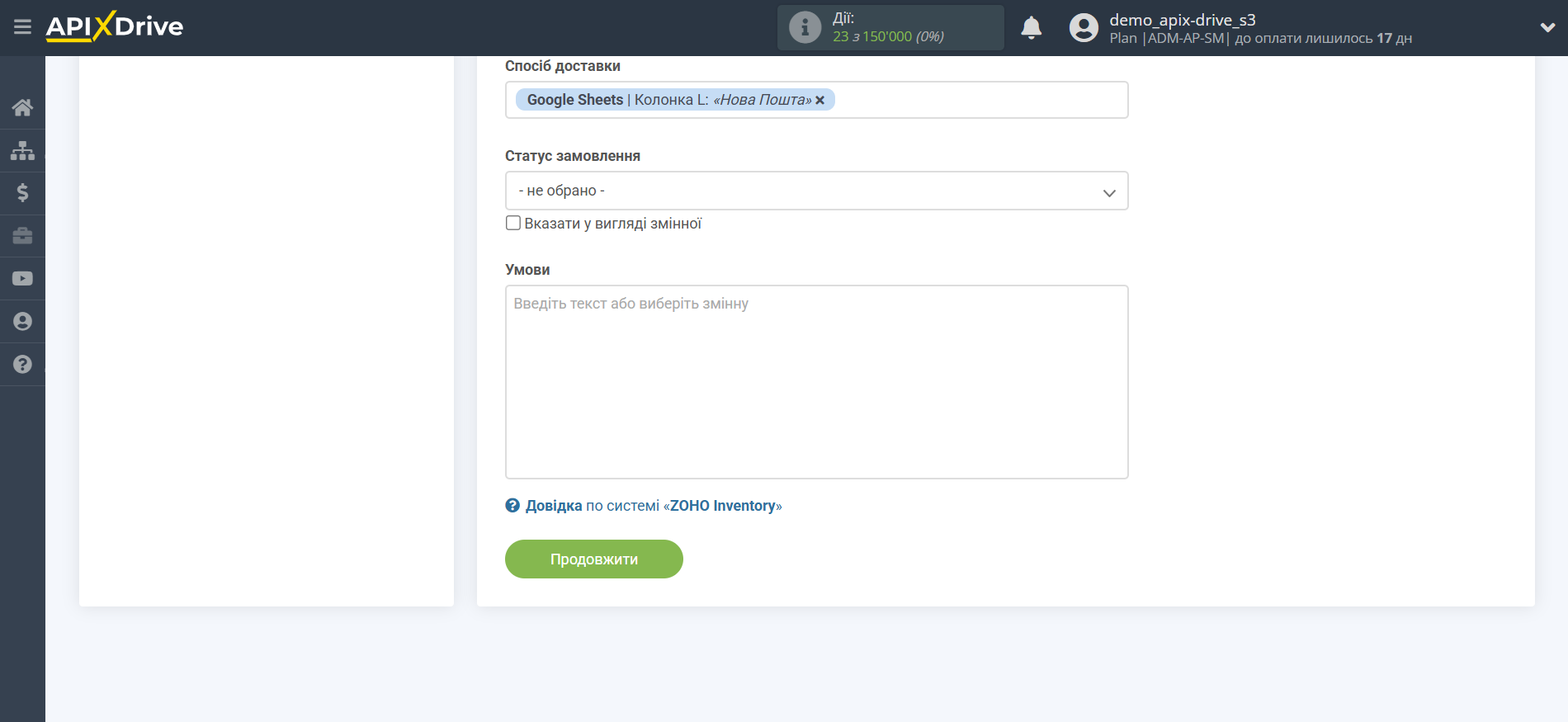Expand the account menu chevron
The height and width of the screenshot is (722, 1568).
pyautogui.click(x=1547, y=27)
